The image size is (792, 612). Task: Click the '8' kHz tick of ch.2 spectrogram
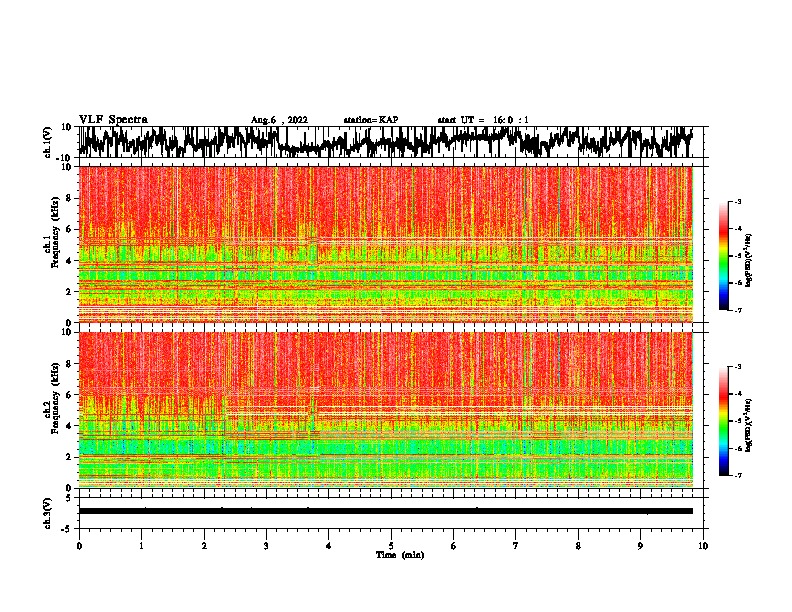pyautogui.click(x=69, y=364)
